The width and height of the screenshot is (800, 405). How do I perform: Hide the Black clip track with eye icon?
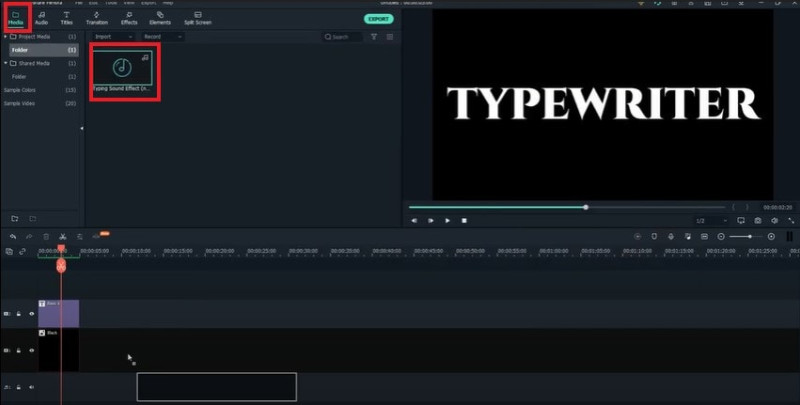tap(31, 351)
